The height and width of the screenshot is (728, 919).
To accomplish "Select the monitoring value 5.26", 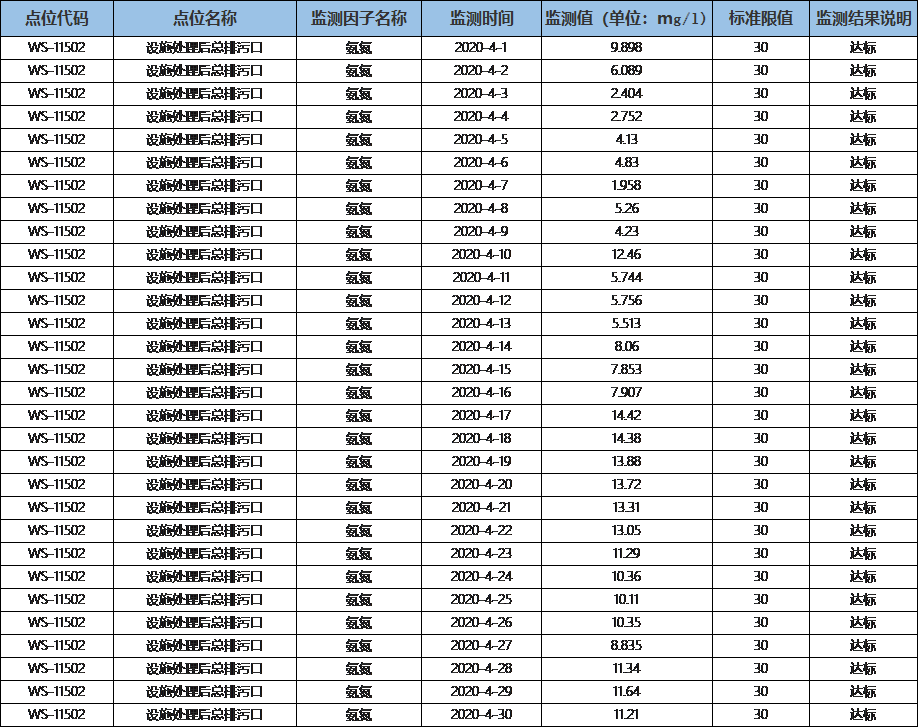I will coord(627,208).
